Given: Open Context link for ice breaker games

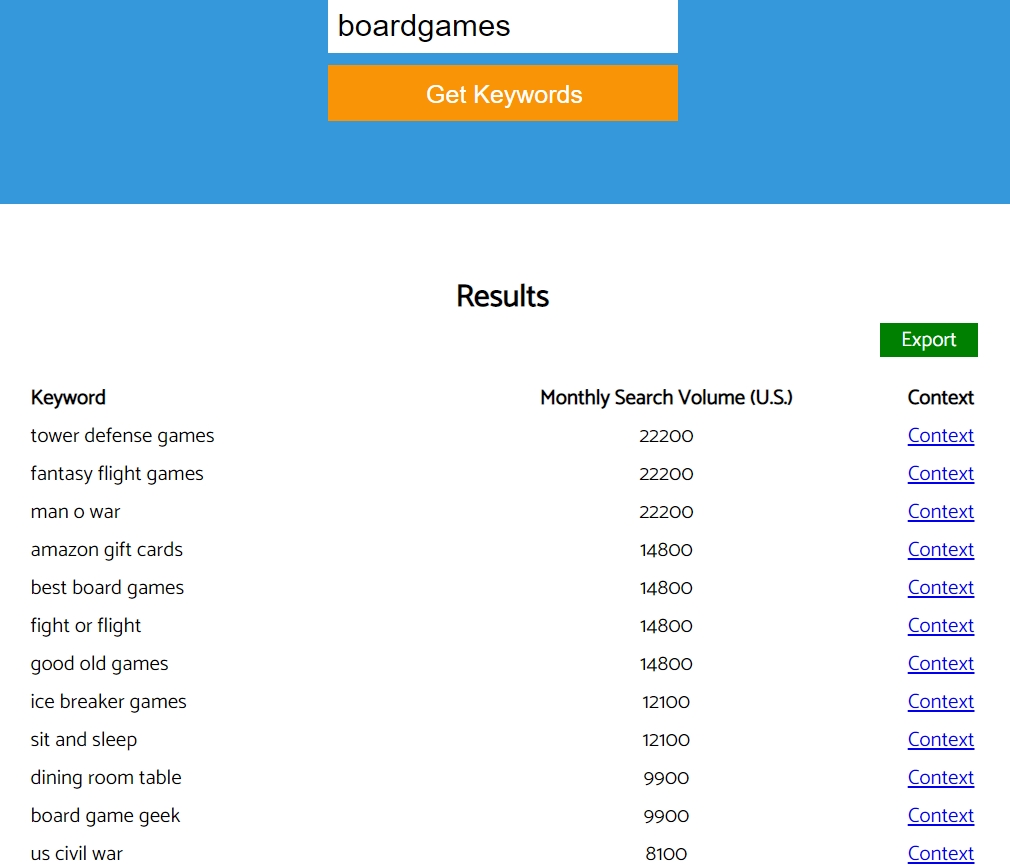Looking at the screenshot, I should point(940,702).
